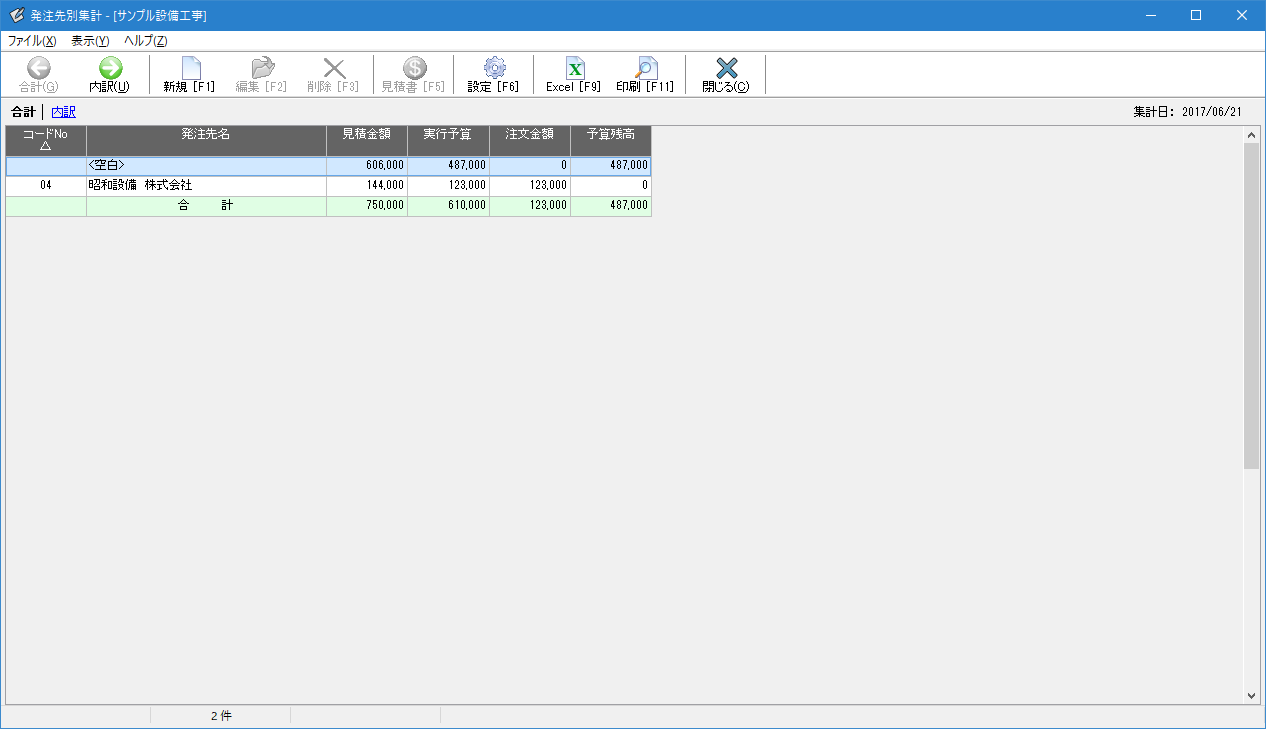1266x729 pixels.
Task: Click the 合 計 total row label
Action: pyautogui.click(x=206, y=206)
